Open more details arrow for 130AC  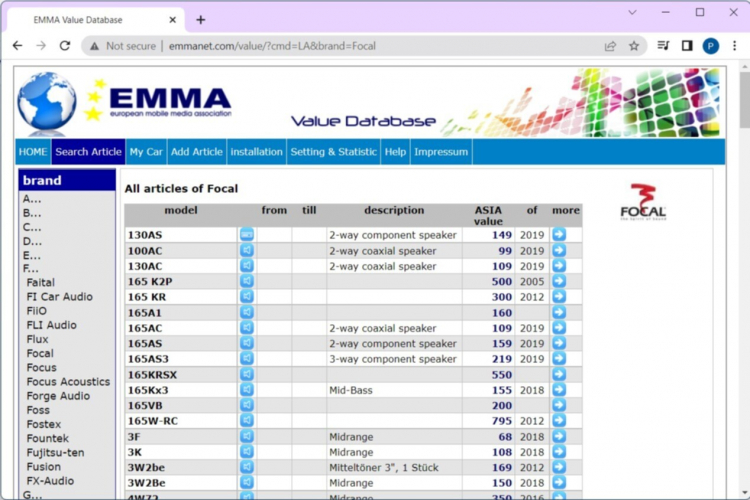tap(559, 266)
